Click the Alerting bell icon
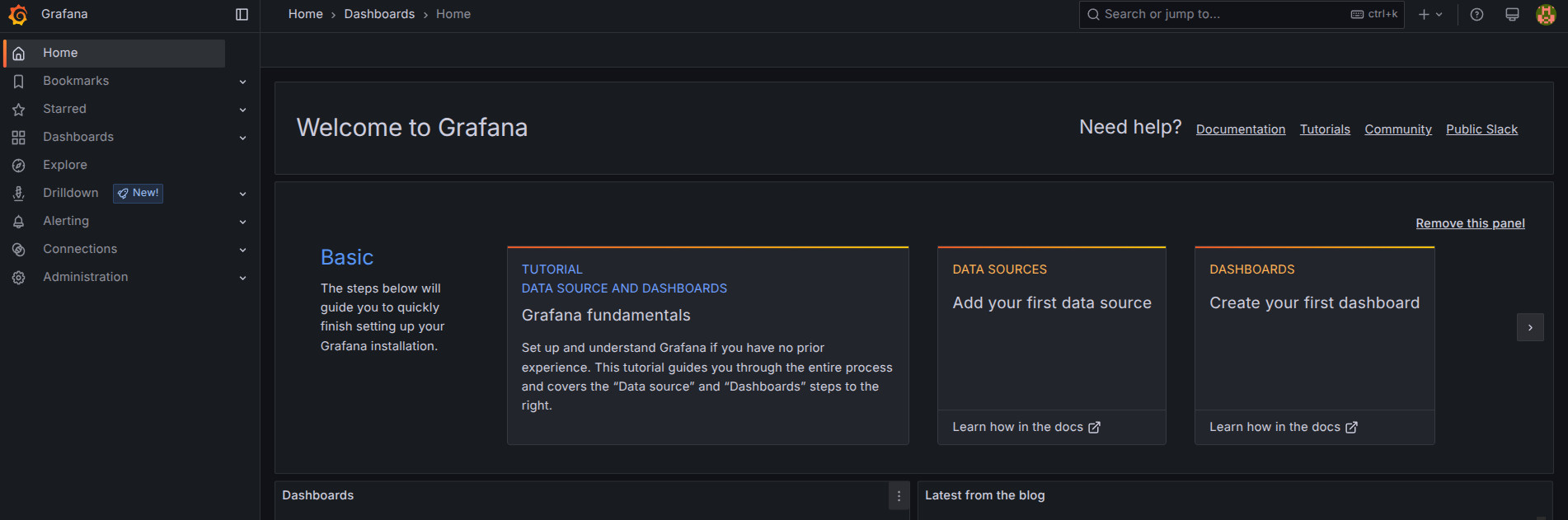 point(19,222)
